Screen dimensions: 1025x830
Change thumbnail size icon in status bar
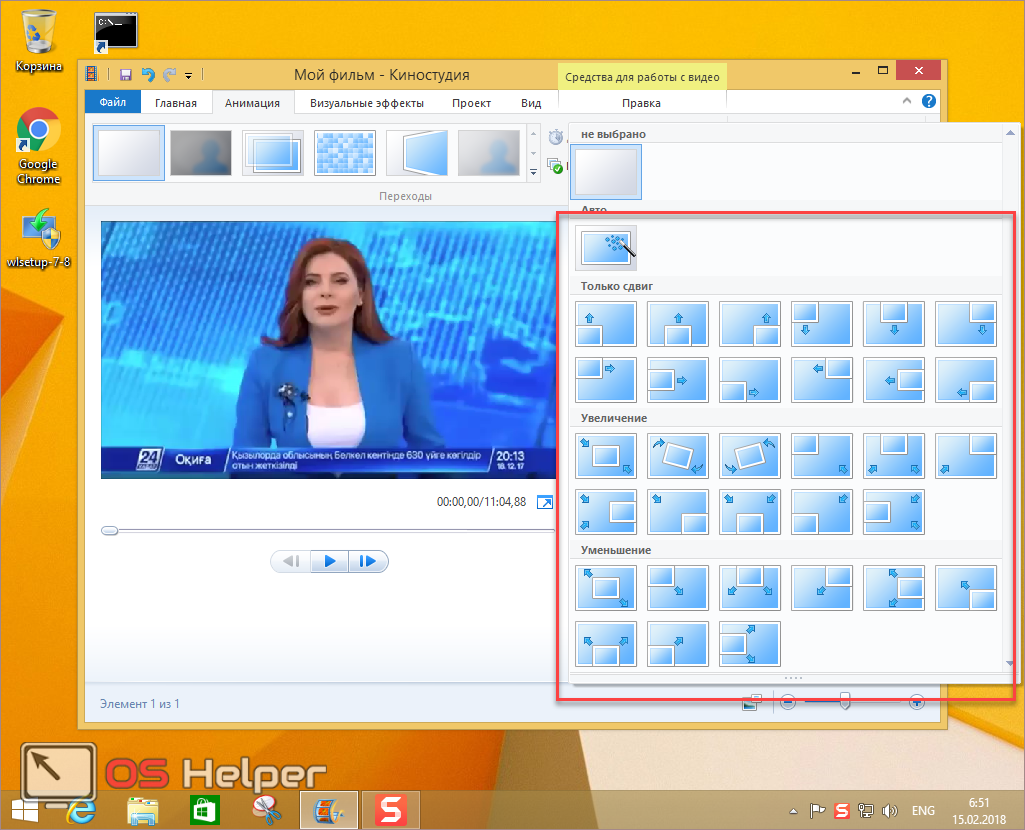pyautogui.click(x=752, y=703)
